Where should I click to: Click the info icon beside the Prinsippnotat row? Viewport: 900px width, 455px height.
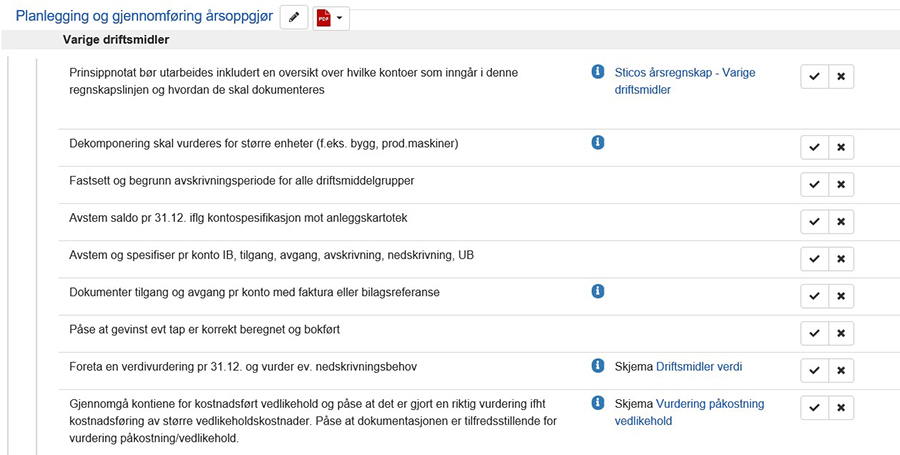click(x=598, y=72)
